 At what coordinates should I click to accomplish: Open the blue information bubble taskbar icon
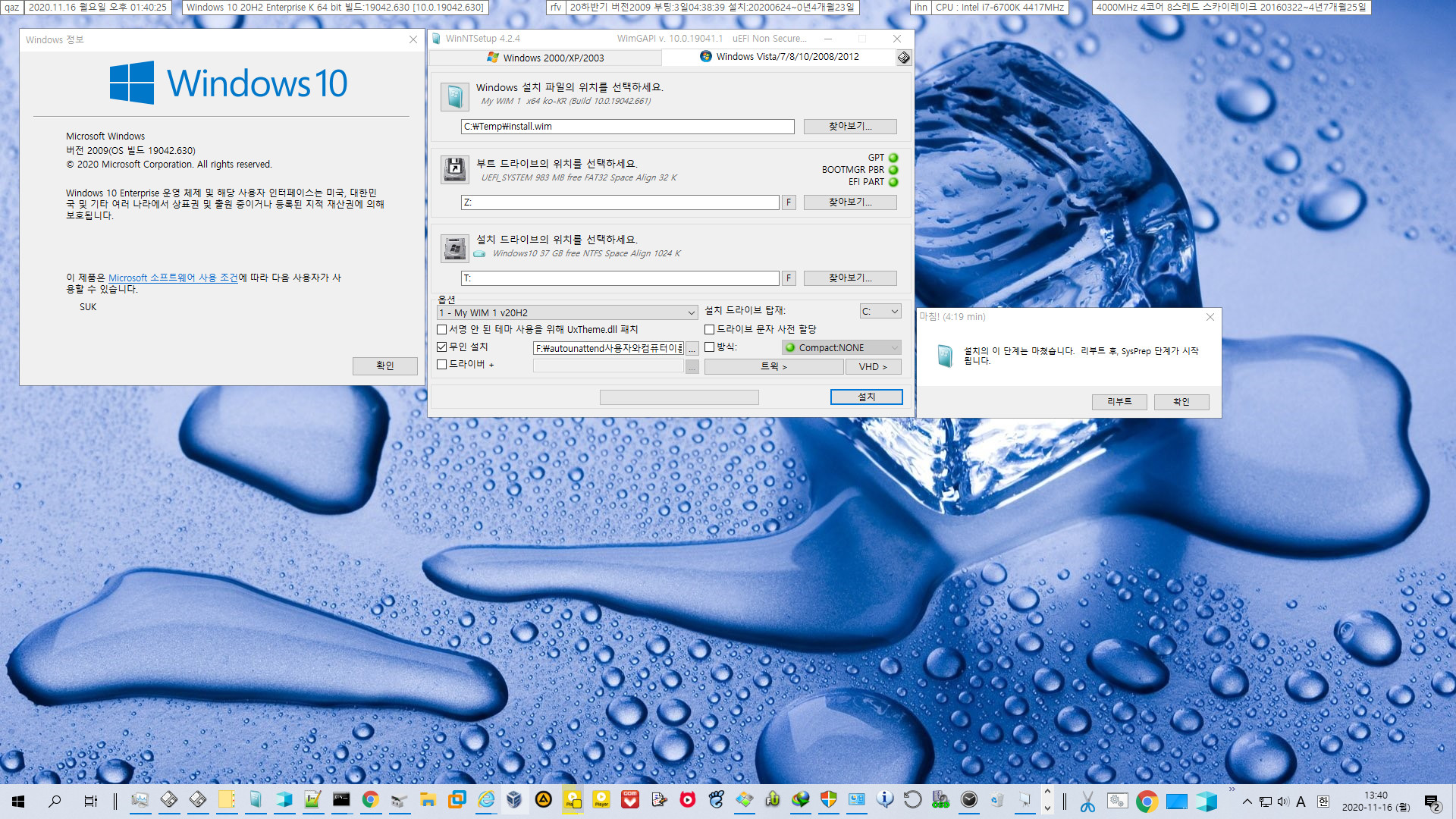pos(885,800)
